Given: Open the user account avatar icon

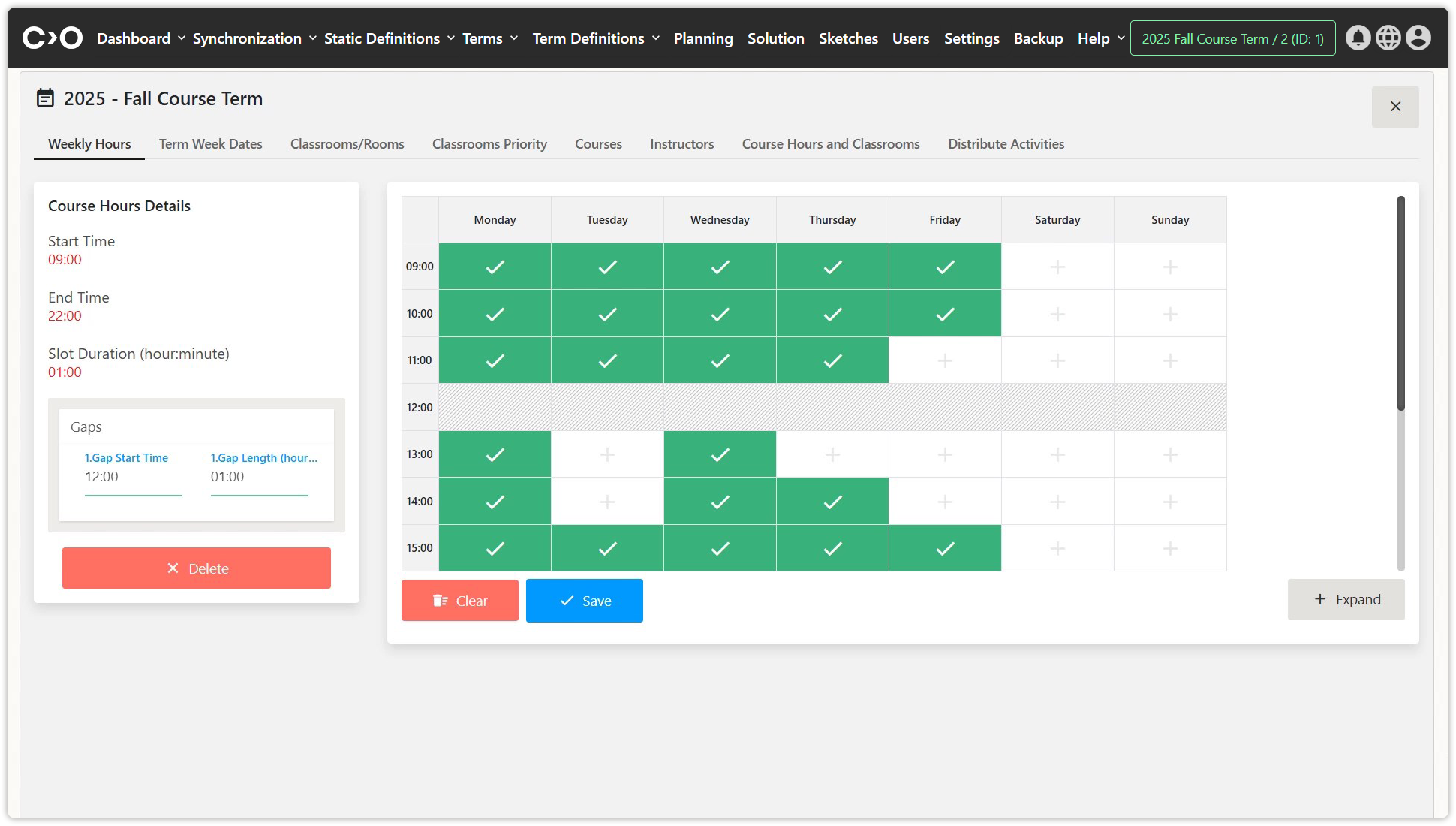Looking at the screenshot, I should click(1418, 38).
